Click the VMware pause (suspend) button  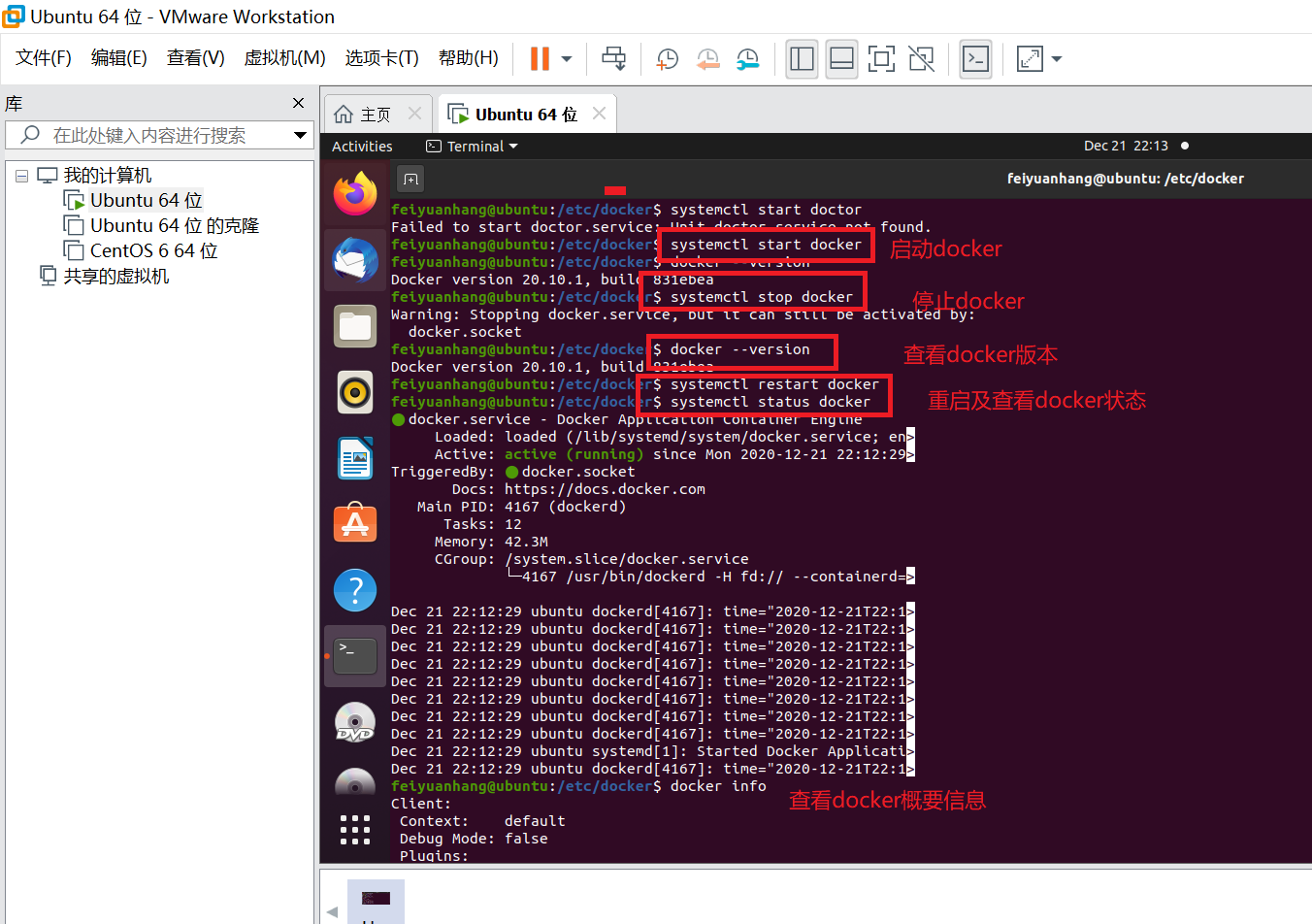[540, 59]
